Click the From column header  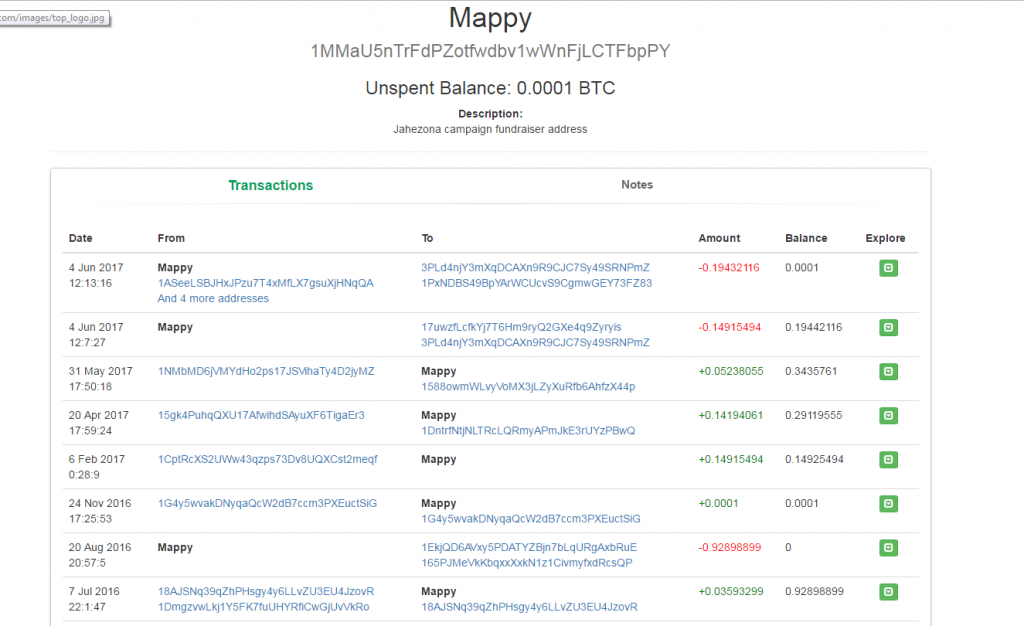170,238
